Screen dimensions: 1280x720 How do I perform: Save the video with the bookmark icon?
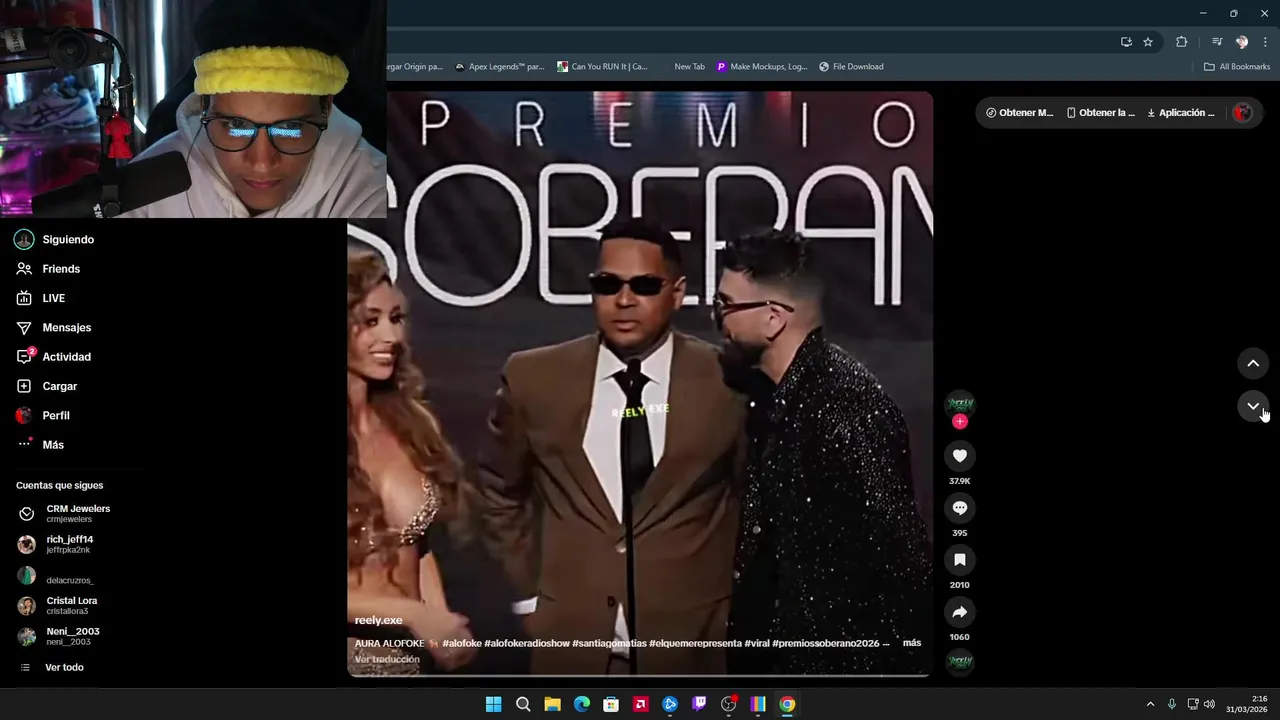(x=960, y=560)
